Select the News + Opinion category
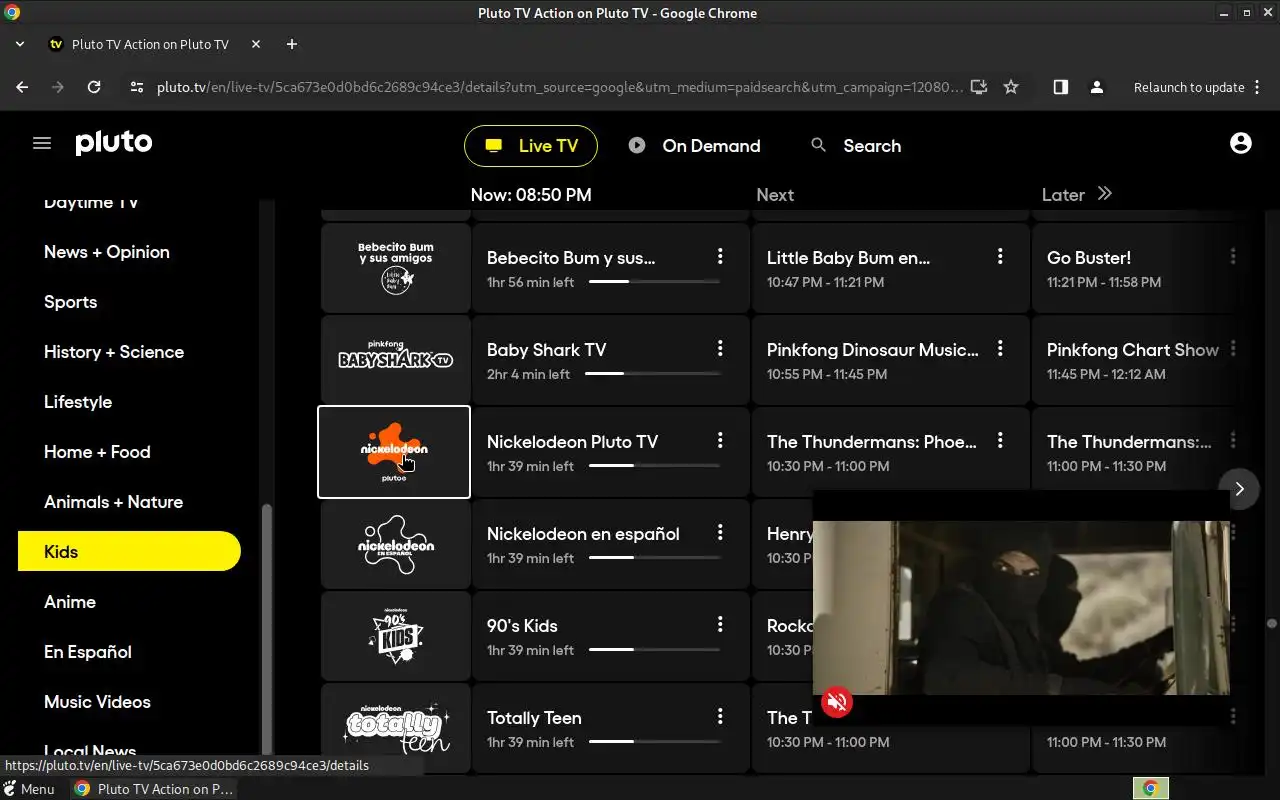The height and width of the screenshot is (800, 1280). (107, 252)
